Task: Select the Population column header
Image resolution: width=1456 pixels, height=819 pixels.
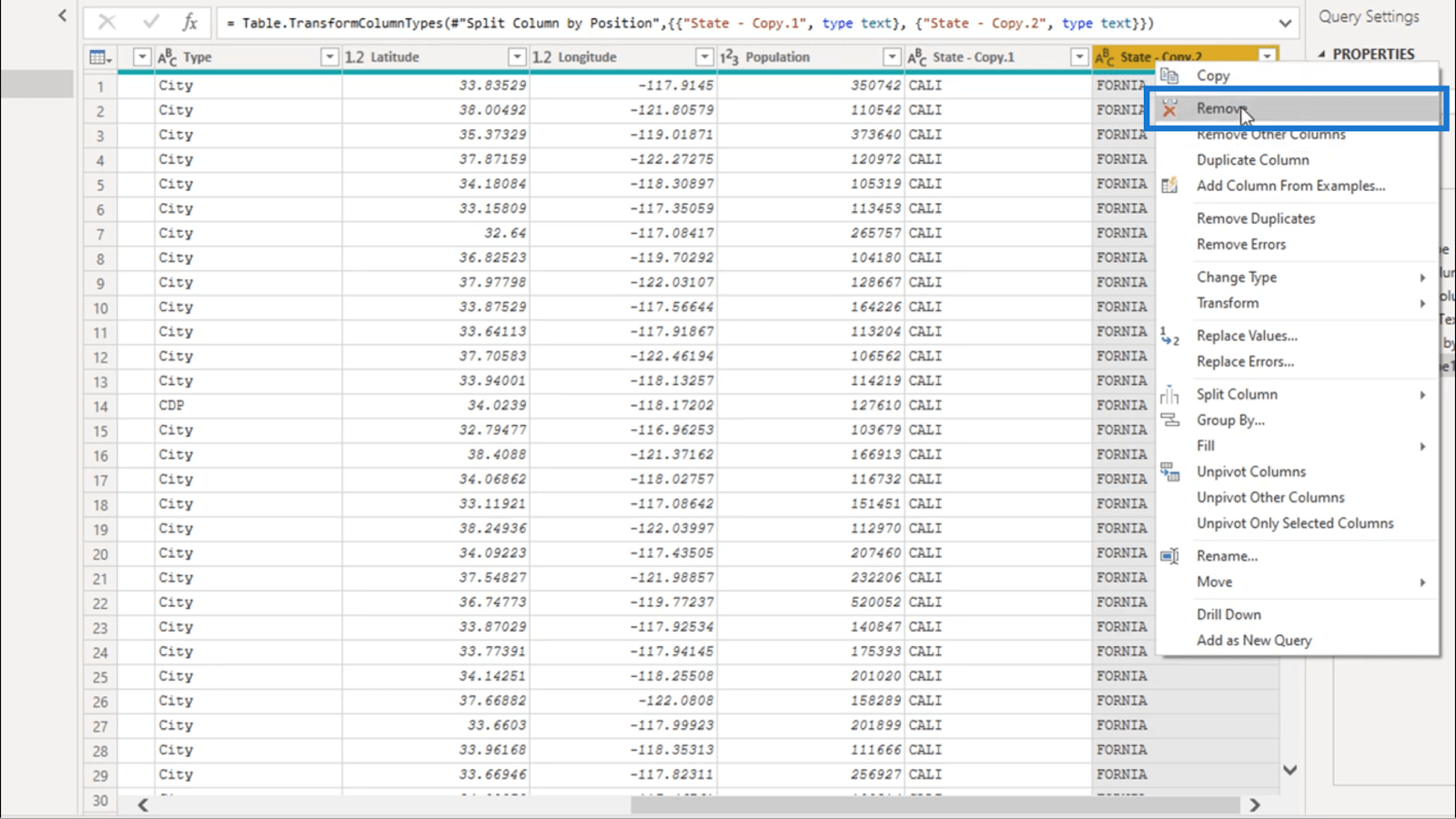Action: (811, 57)
